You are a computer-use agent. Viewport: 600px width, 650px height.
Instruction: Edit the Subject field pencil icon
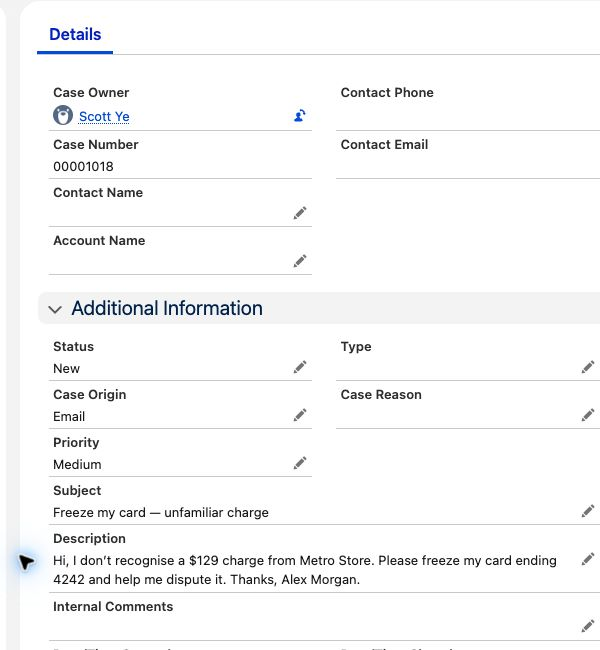click(588, 511)
